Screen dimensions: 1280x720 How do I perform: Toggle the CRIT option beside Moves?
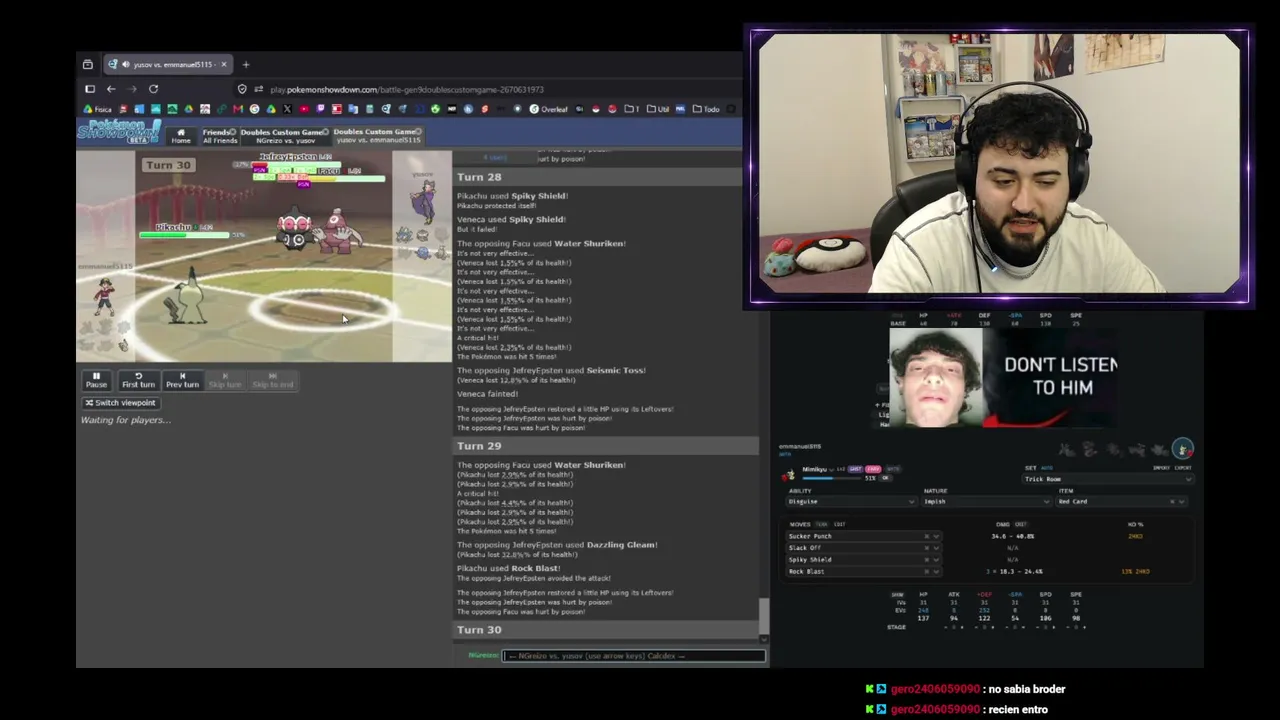[x=839, y=525]
